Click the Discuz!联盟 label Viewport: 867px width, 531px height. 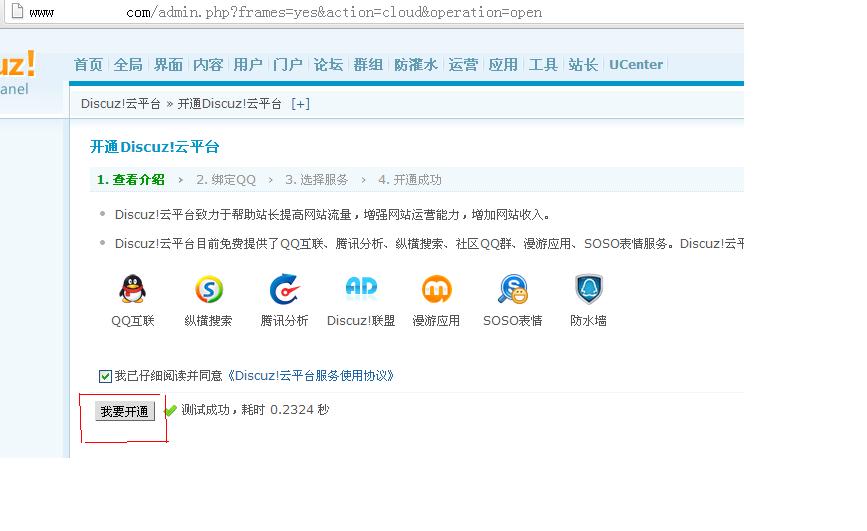coord(361,321)
